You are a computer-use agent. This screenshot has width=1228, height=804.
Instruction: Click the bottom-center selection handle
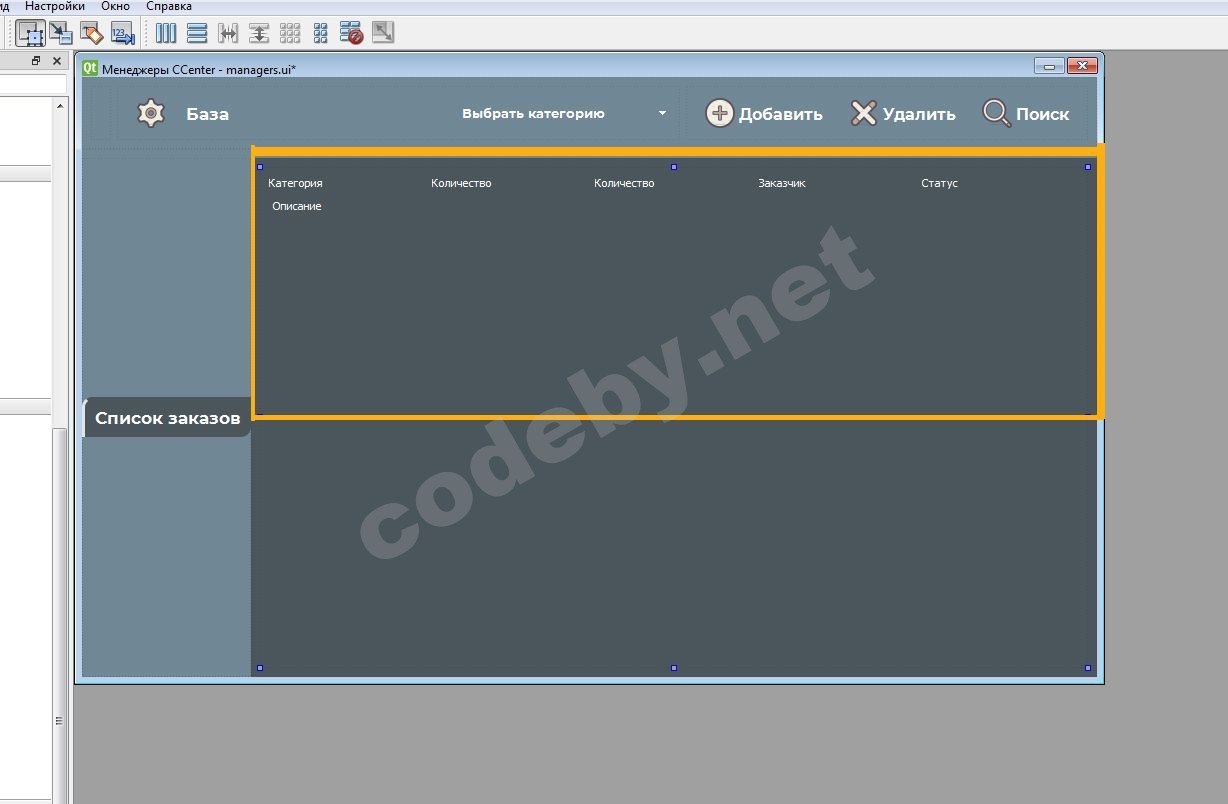[x=674, y=667]
